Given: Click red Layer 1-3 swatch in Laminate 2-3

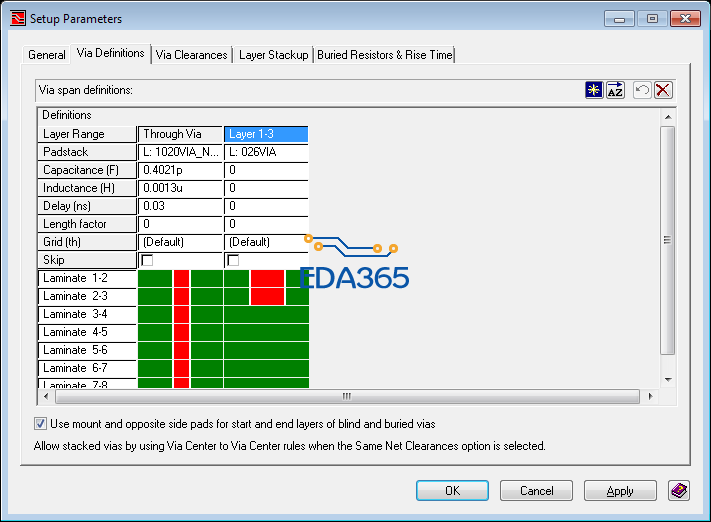Looking at the screenshot, I should (x=268, y=296).
